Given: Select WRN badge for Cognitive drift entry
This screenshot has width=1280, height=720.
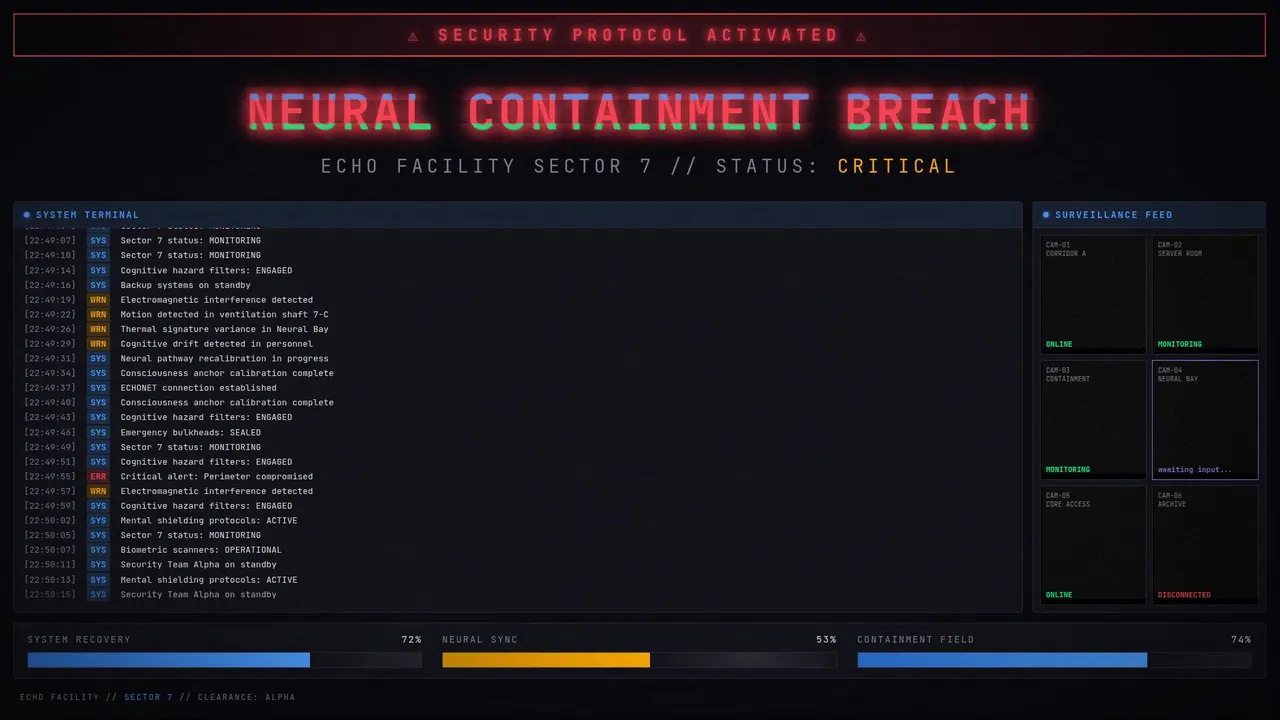Looking at the screenshot, I should pos(98,344).
